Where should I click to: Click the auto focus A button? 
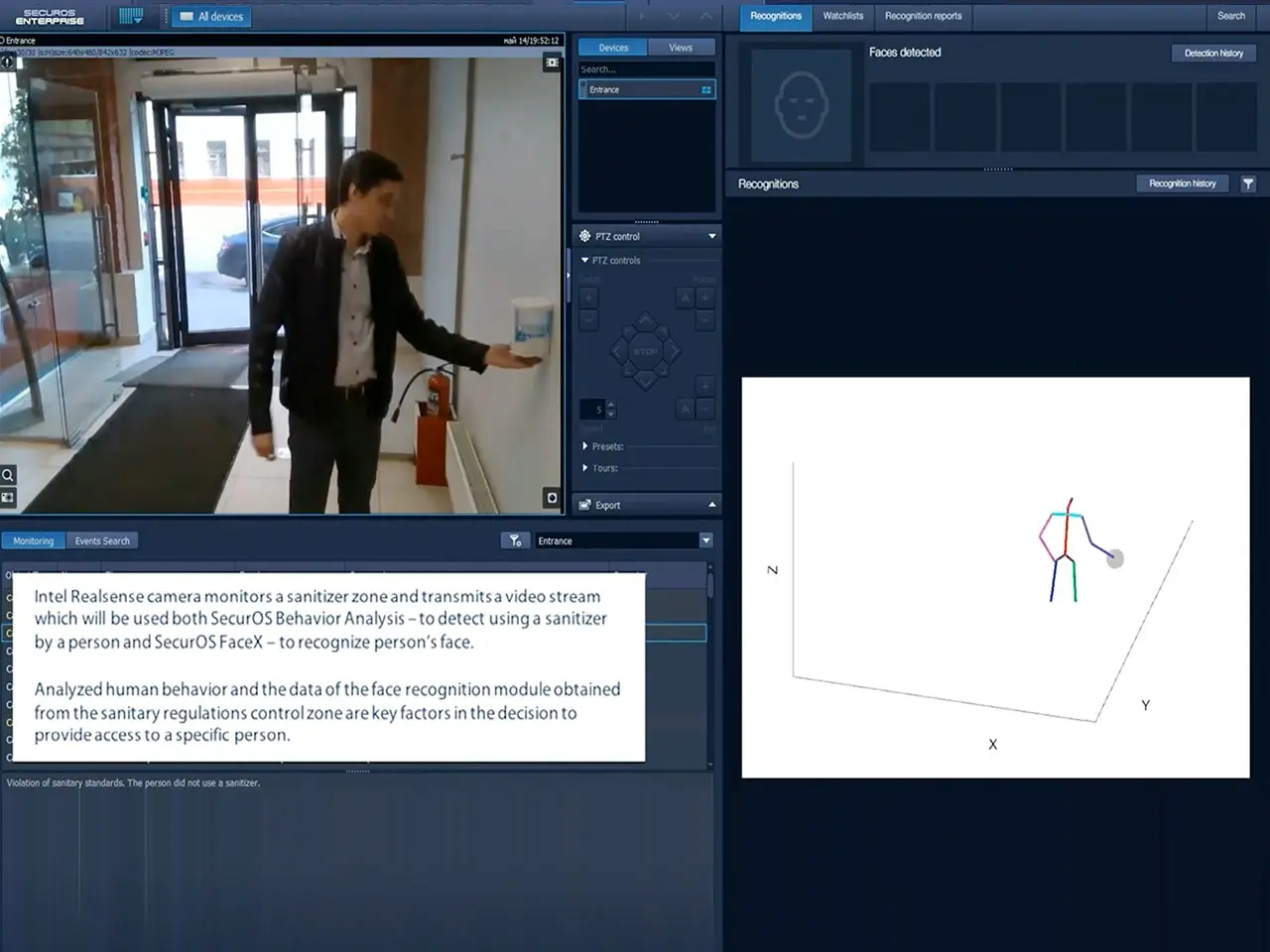tap(685, 297)
